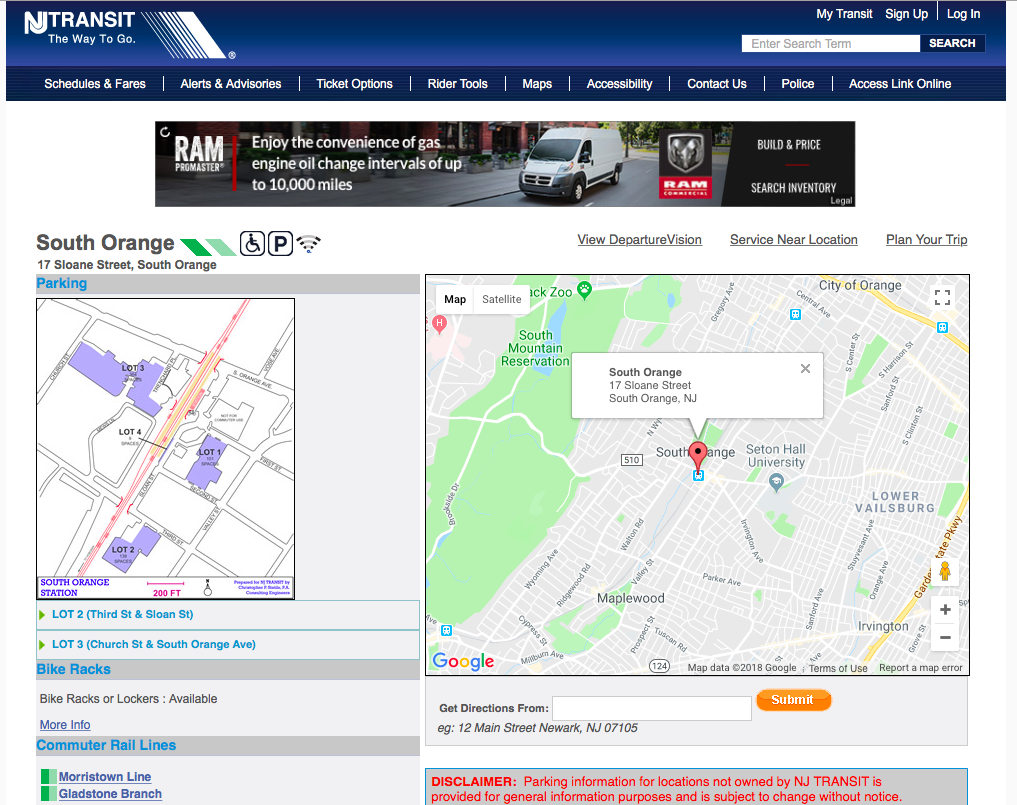Open Access Link Online

point(900,84)
